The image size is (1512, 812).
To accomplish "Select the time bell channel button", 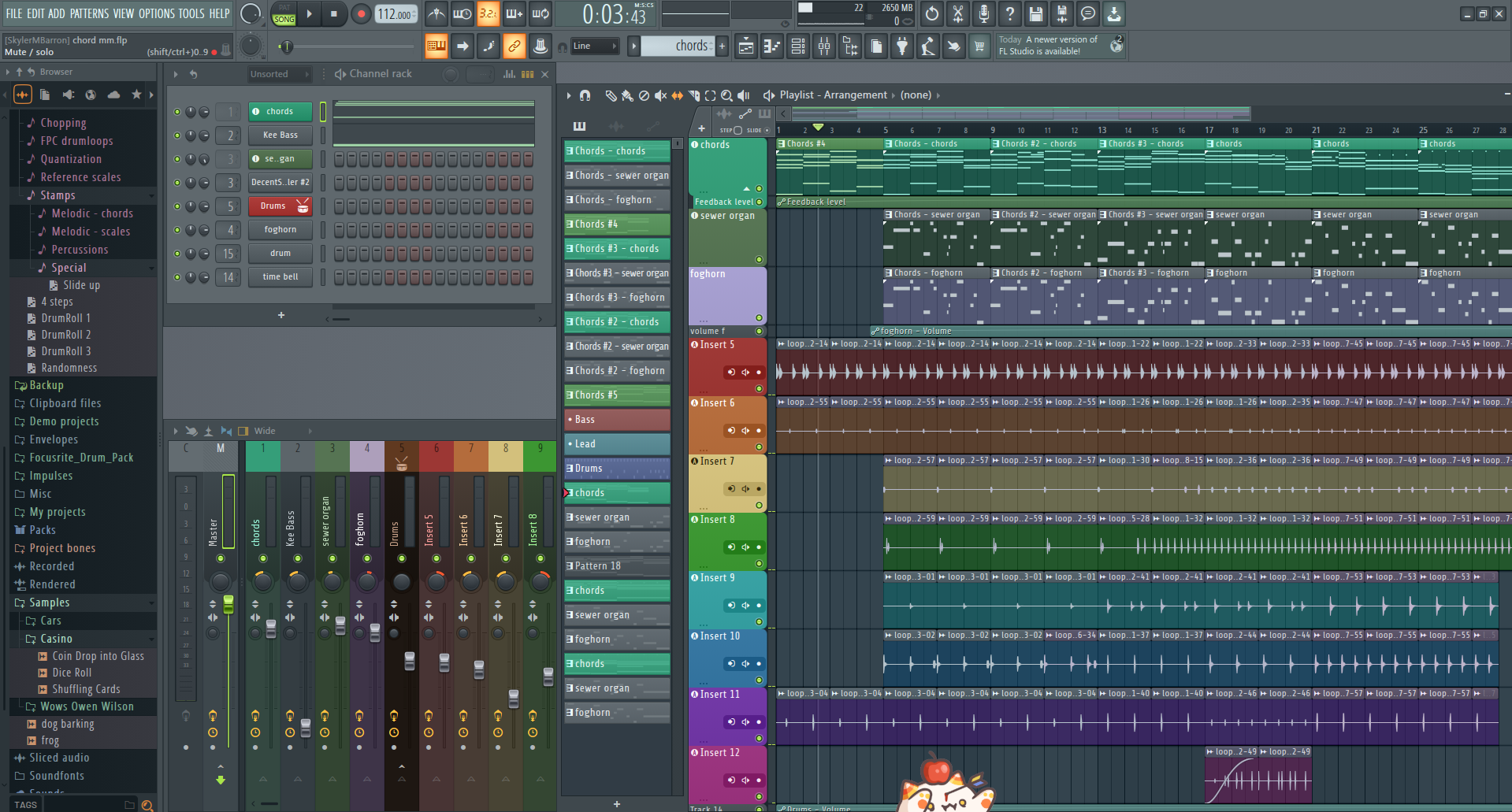I will [280, 277].
